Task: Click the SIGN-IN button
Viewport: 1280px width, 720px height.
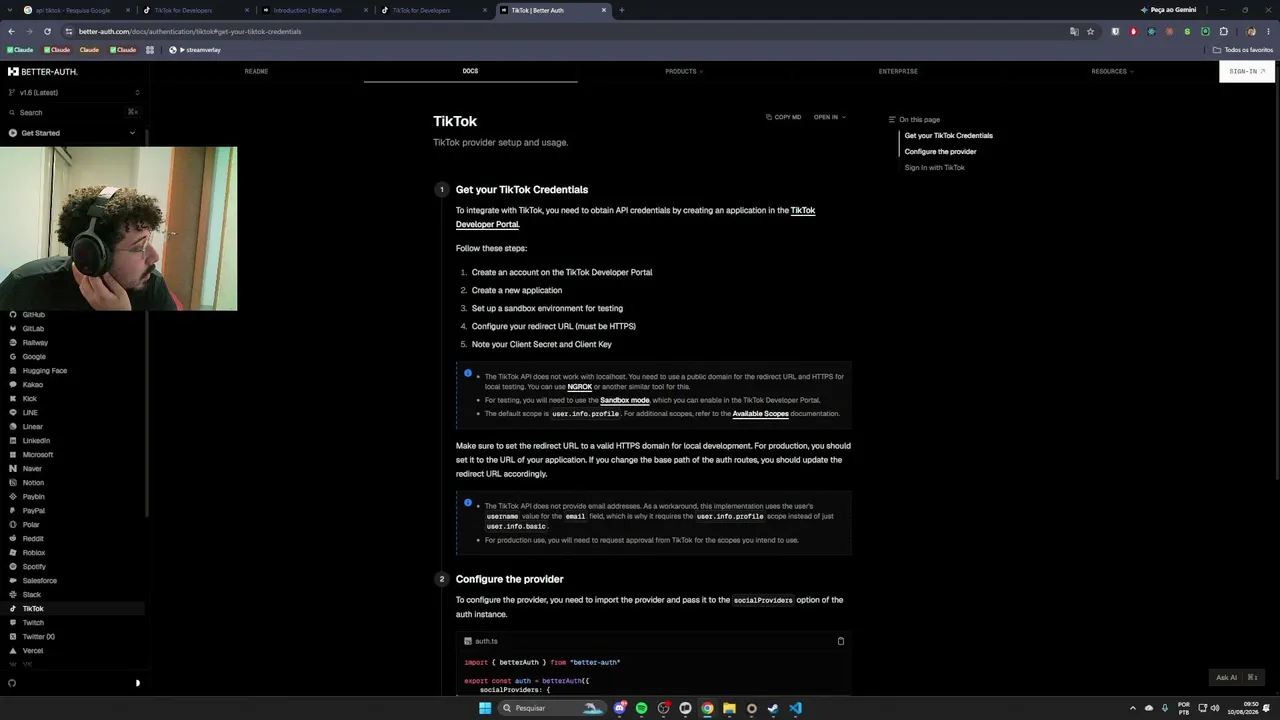Action: [1247, 71]
